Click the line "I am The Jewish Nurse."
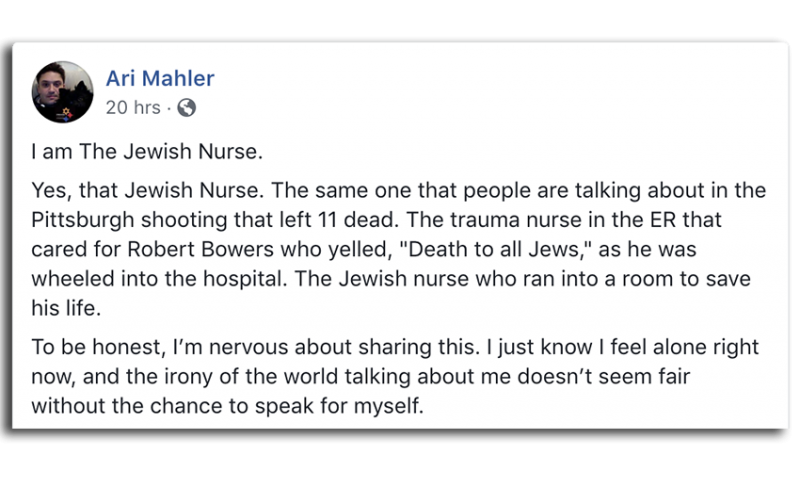The image size is (800, 488). coord(147,152)
